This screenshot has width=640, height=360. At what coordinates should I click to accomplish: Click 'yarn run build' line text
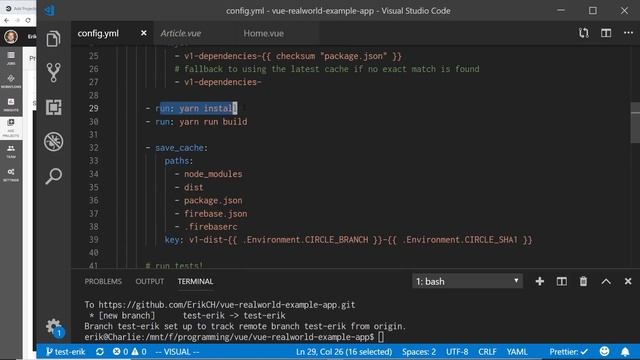coord(213,122)
